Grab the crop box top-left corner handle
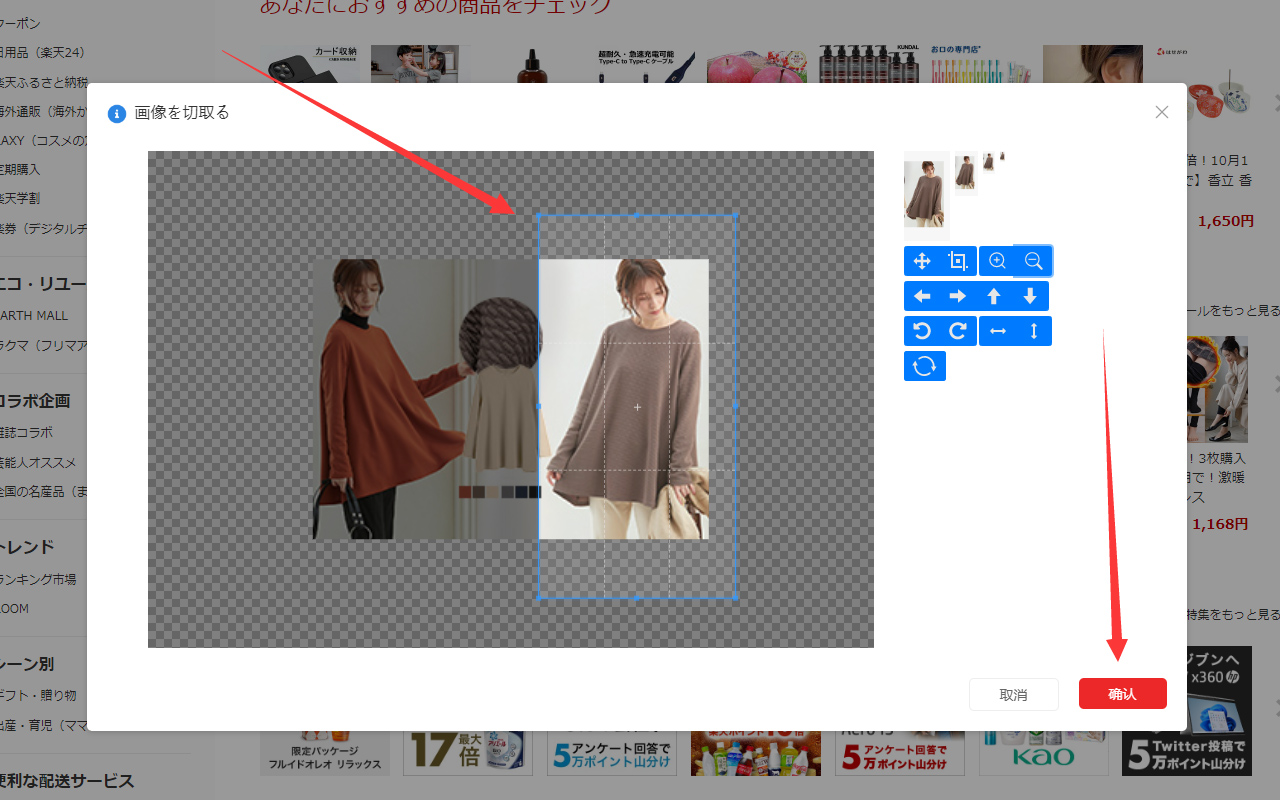The width and height of the screenshot is (1280, 800). coord(539,215)
